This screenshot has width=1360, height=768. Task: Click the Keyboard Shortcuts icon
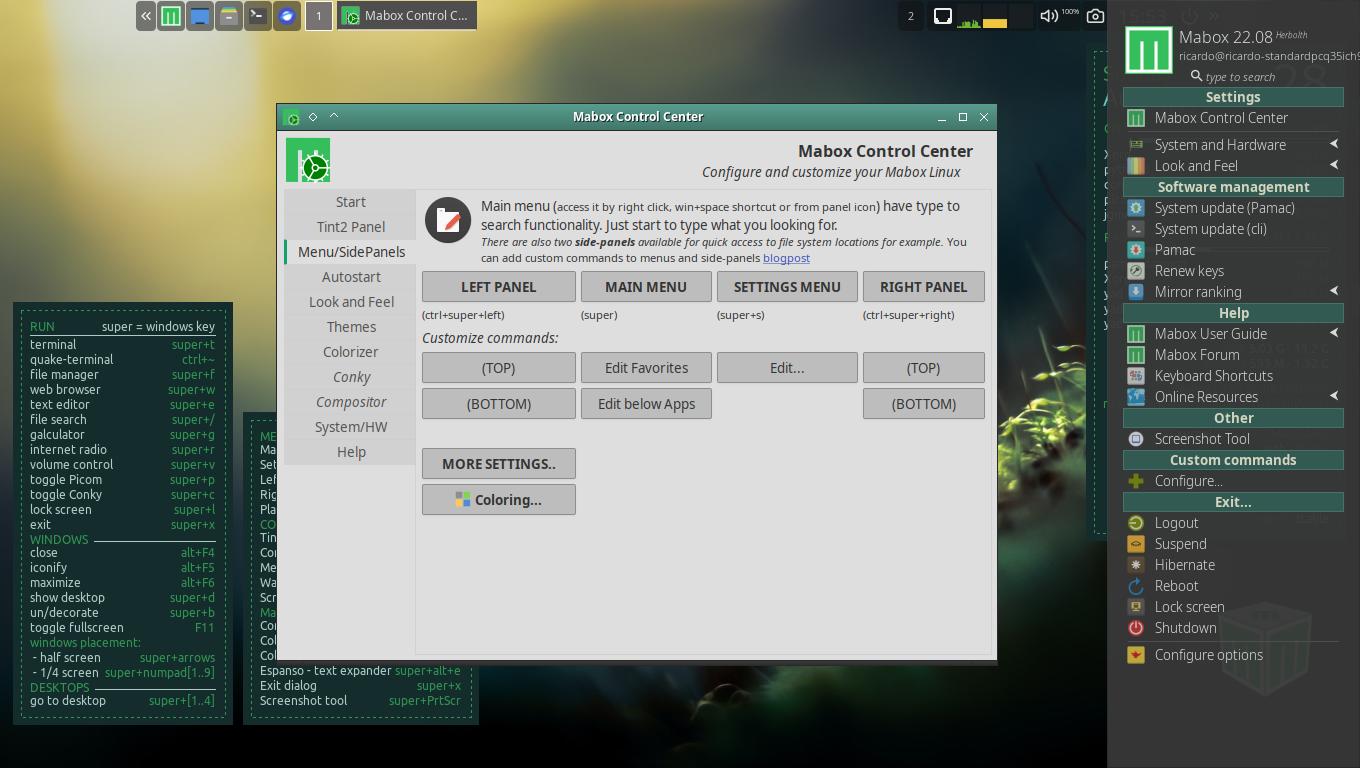click(x=1136, y=376)
